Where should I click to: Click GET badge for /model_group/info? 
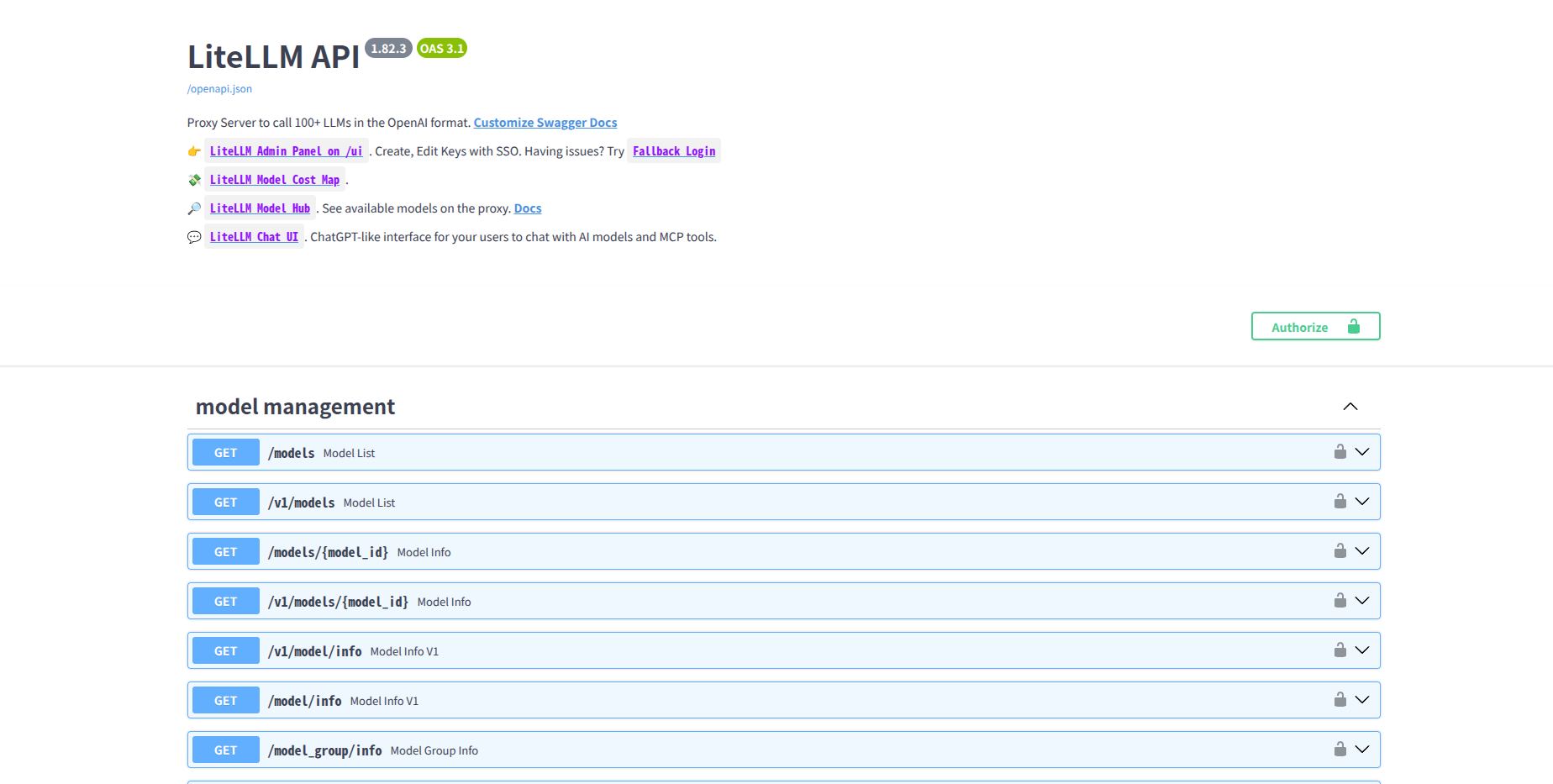[x=226, y=750]
